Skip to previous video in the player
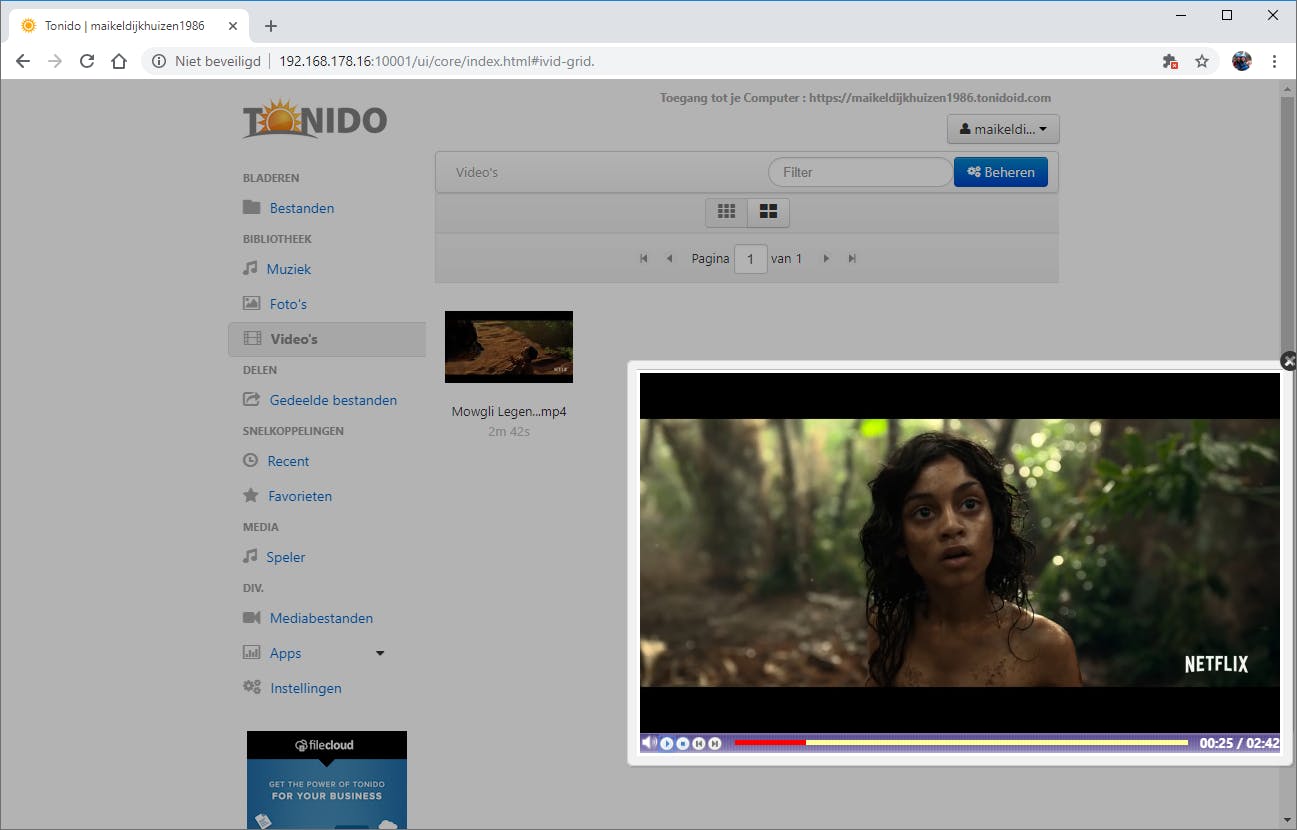 699,743
